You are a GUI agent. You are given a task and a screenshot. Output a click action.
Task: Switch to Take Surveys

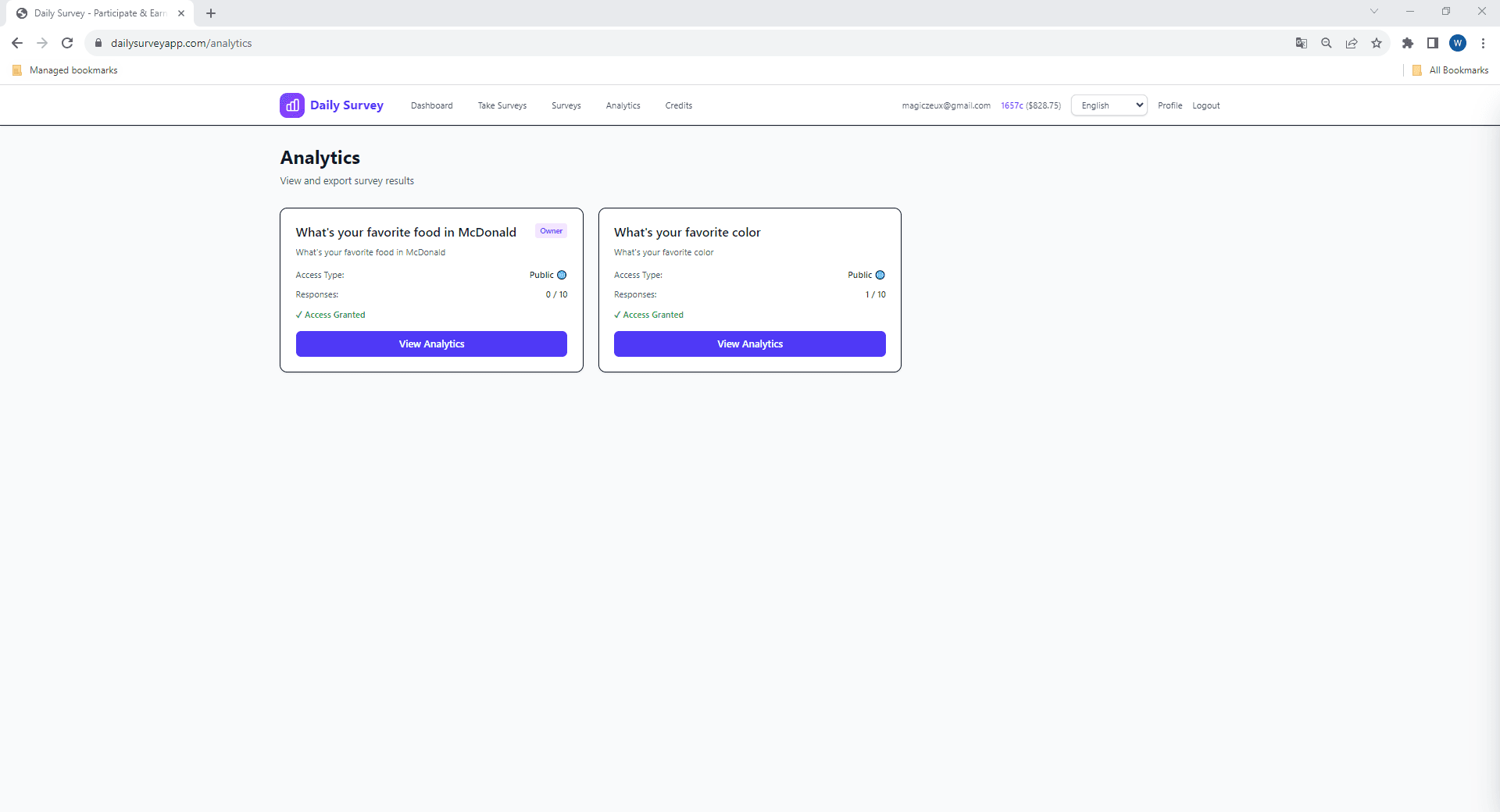[x=502, y=105]
